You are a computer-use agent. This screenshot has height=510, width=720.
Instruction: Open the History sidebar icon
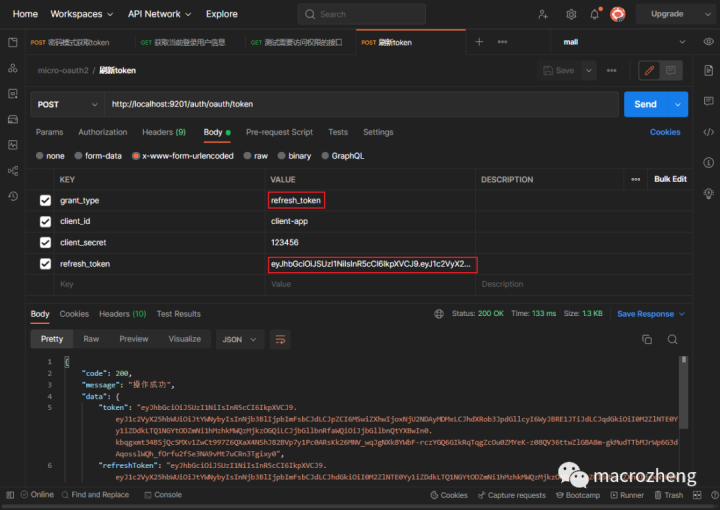pyautogui.click(x=13, y=196)
